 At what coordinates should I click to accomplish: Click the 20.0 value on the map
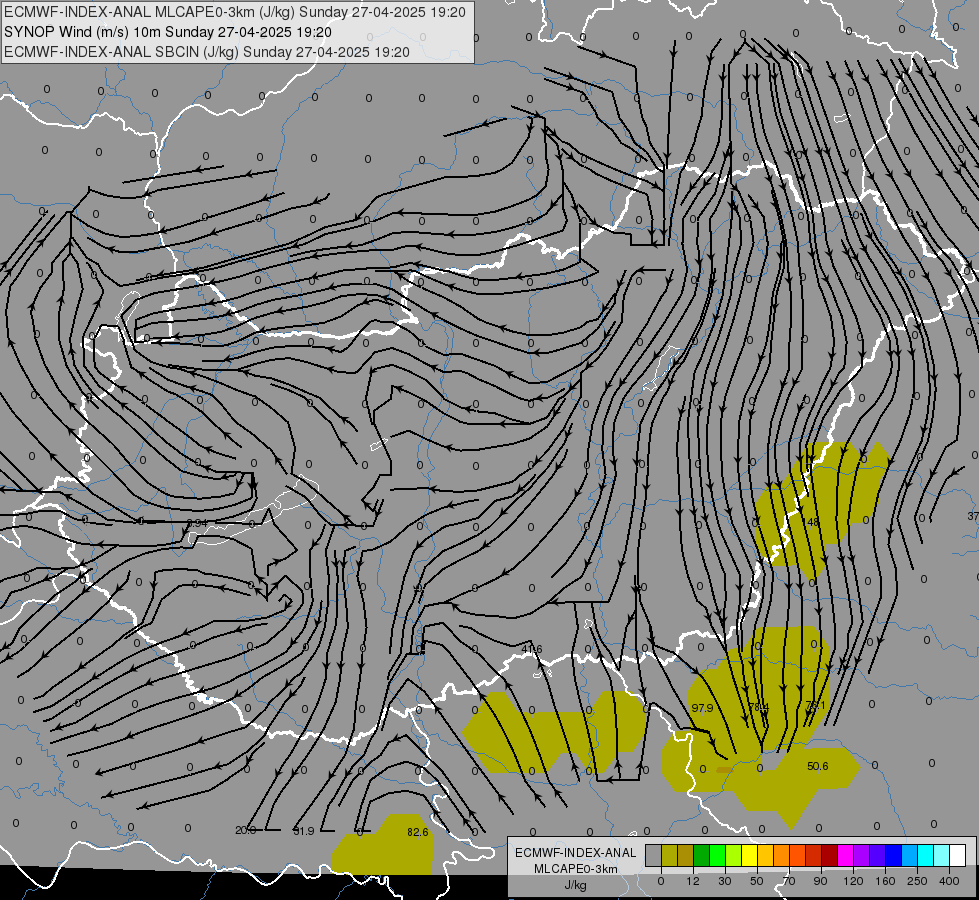(245, 830)
